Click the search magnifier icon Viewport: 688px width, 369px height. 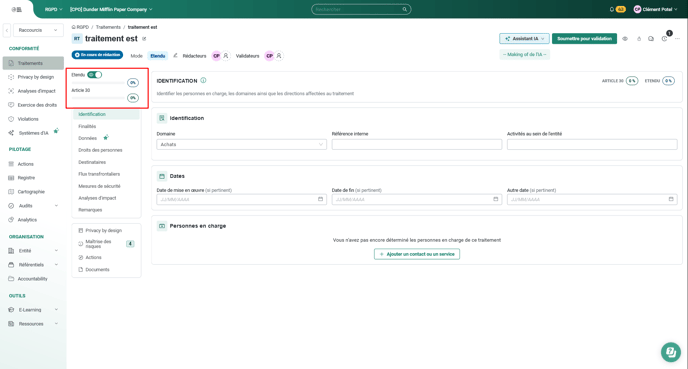405,9
